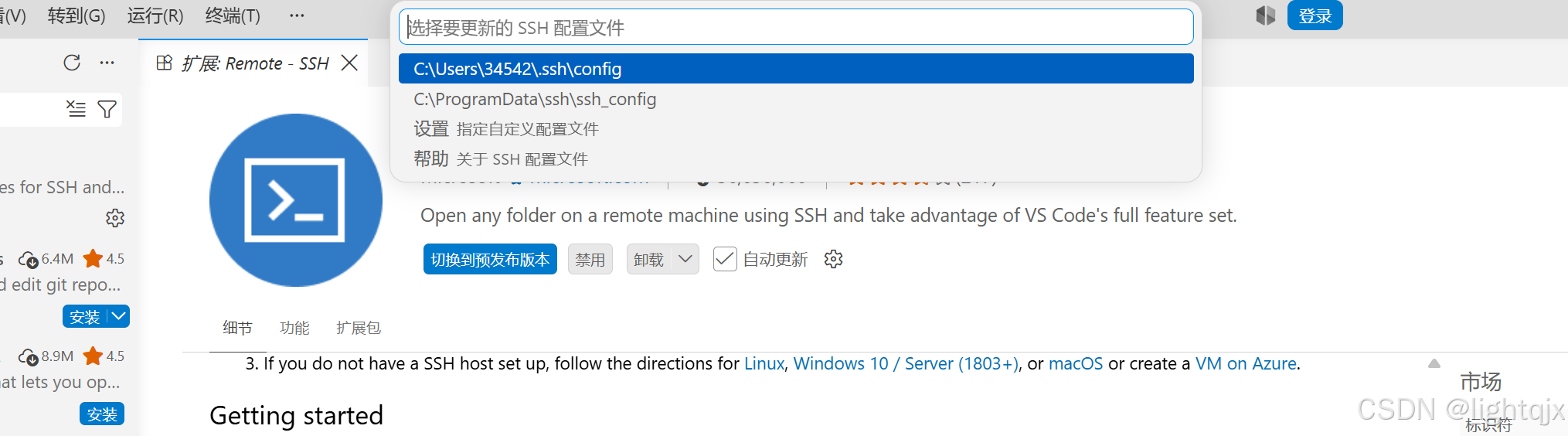Expand the 卸载 dropdown arrow

pyautogui.click(x=685, y=259)
